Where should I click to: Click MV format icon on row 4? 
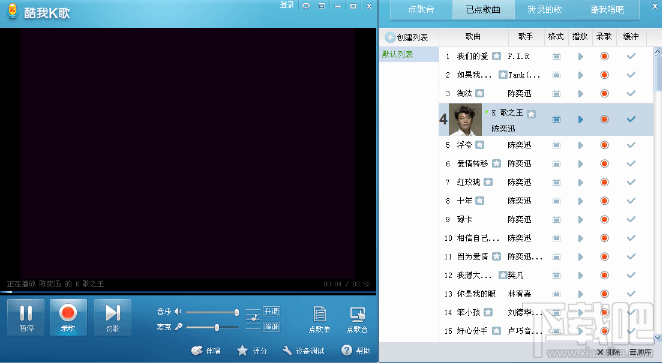pos(556,119)
